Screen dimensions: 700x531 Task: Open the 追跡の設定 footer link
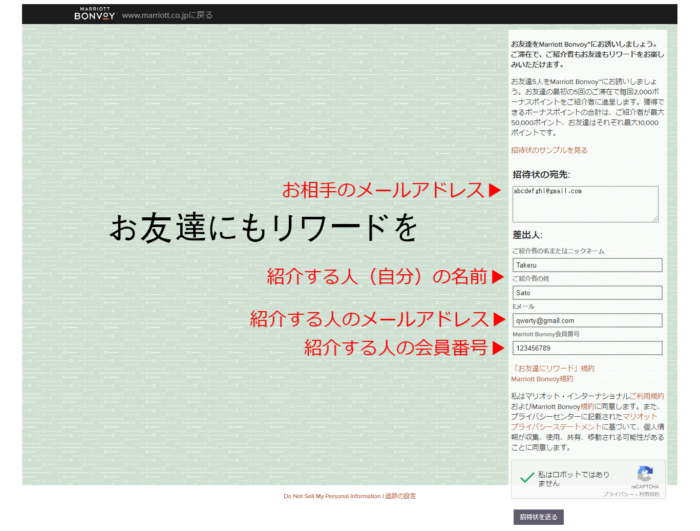click(x=400, y=496)
